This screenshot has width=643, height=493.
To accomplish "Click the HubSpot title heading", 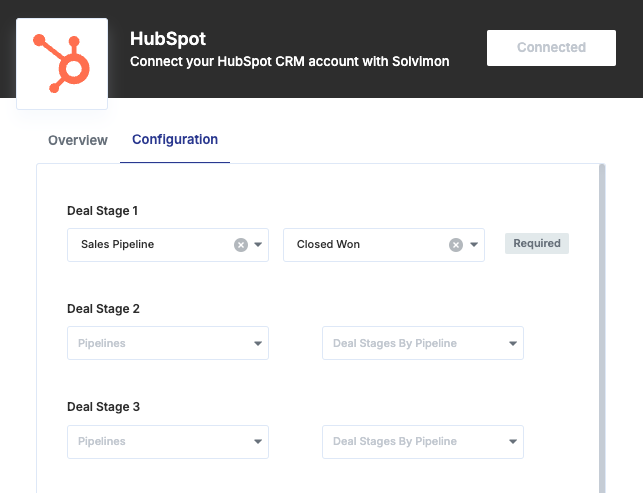I will pos(168,39).
